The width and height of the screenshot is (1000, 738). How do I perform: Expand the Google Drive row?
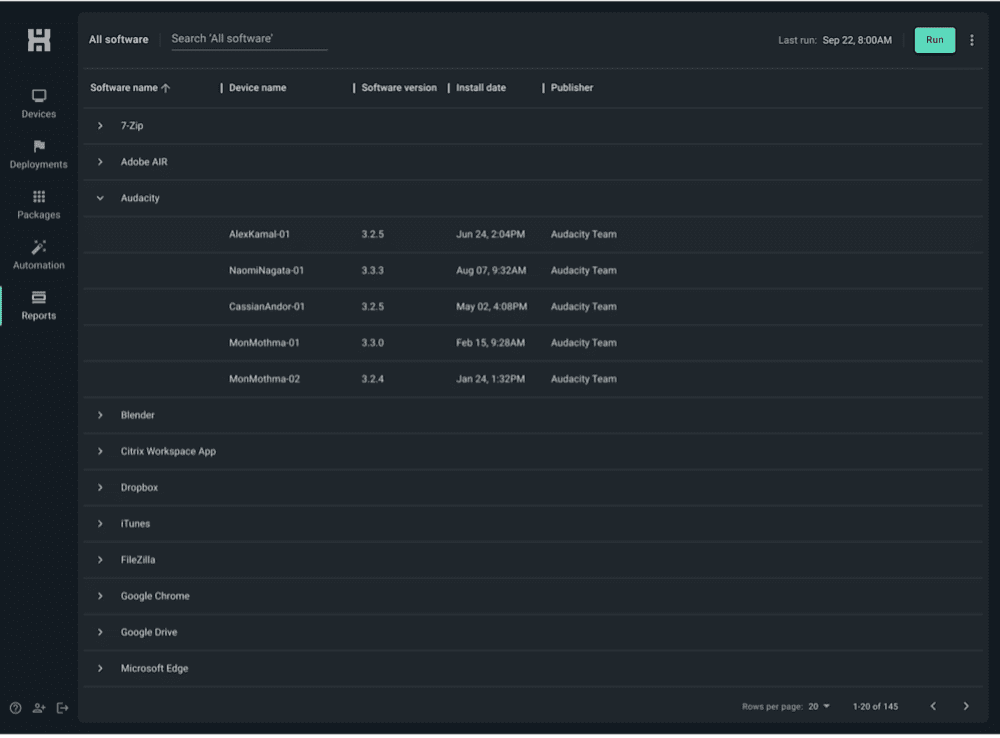tap(100, 633)
